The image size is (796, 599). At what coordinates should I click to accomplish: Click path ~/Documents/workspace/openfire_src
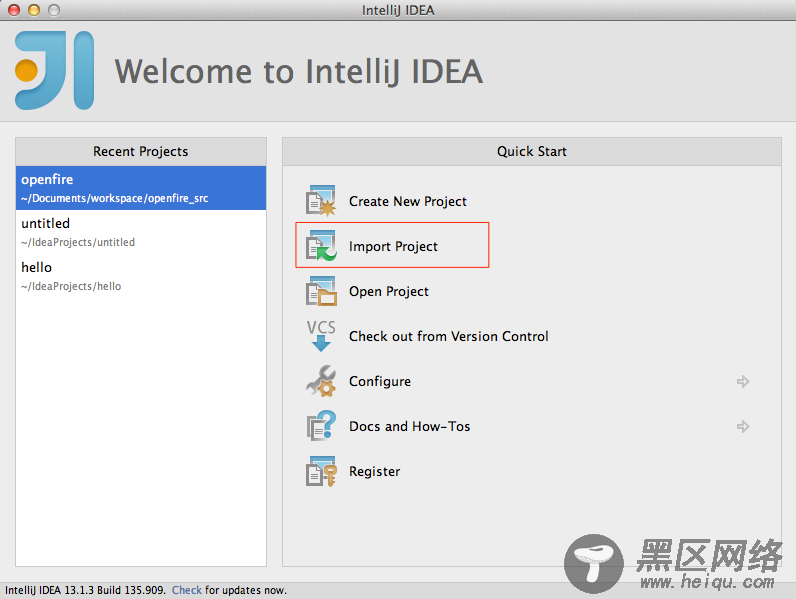(x=115, y=198)
